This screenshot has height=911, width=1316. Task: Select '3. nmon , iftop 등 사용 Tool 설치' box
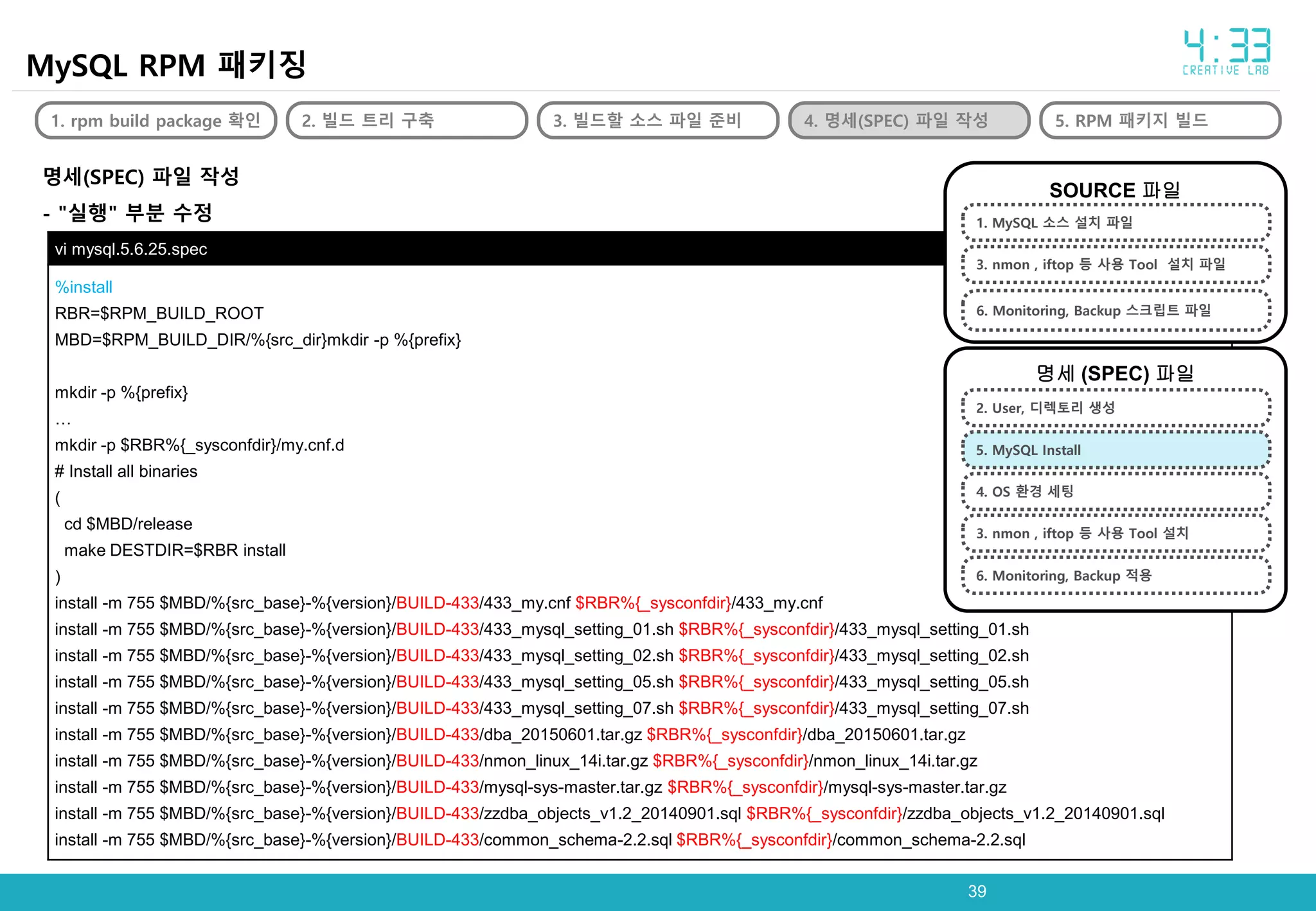(1116, 534)
